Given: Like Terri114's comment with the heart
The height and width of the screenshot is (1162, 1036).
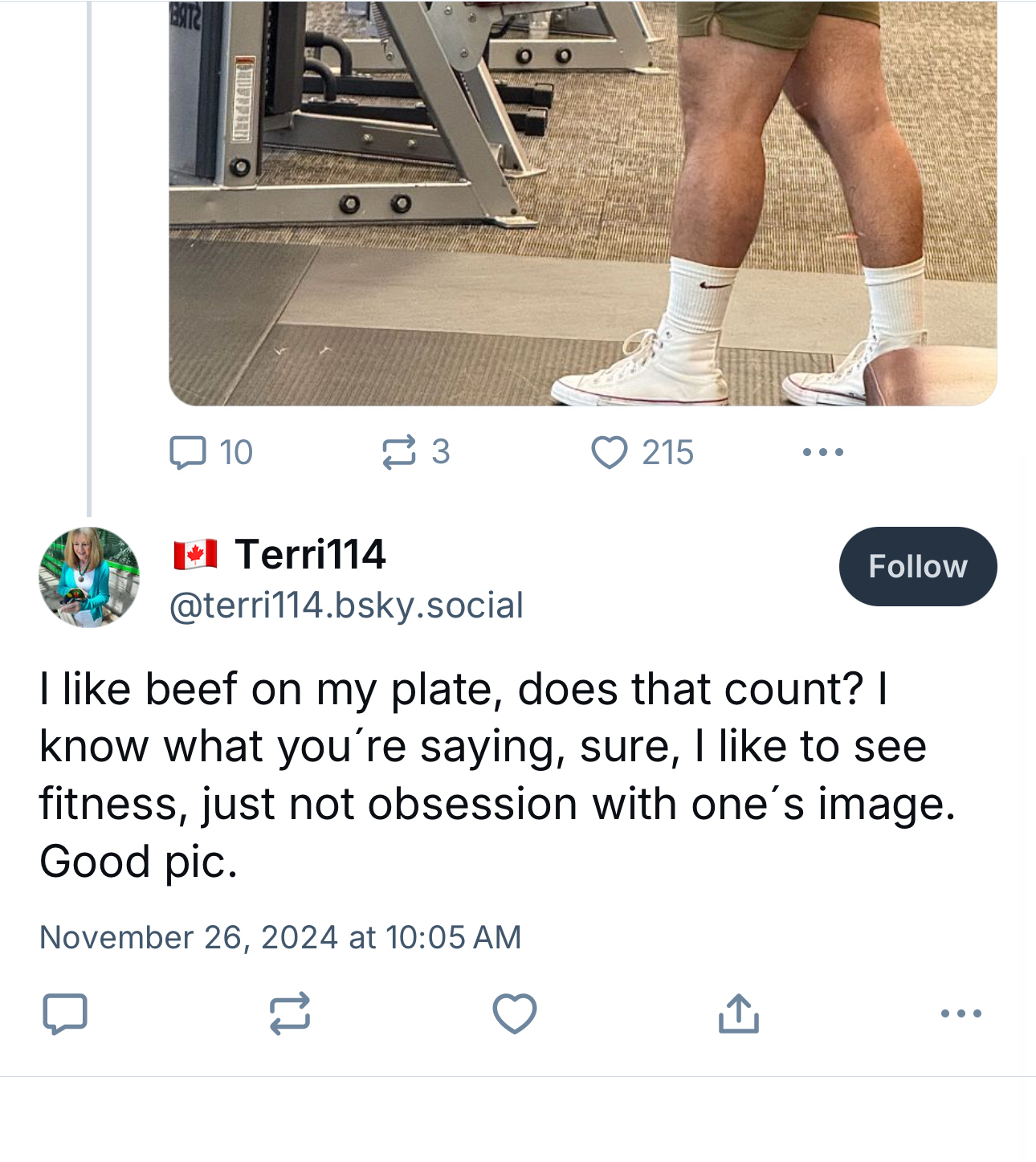Looking at the screenshot, I should [x=514, y=1013].
